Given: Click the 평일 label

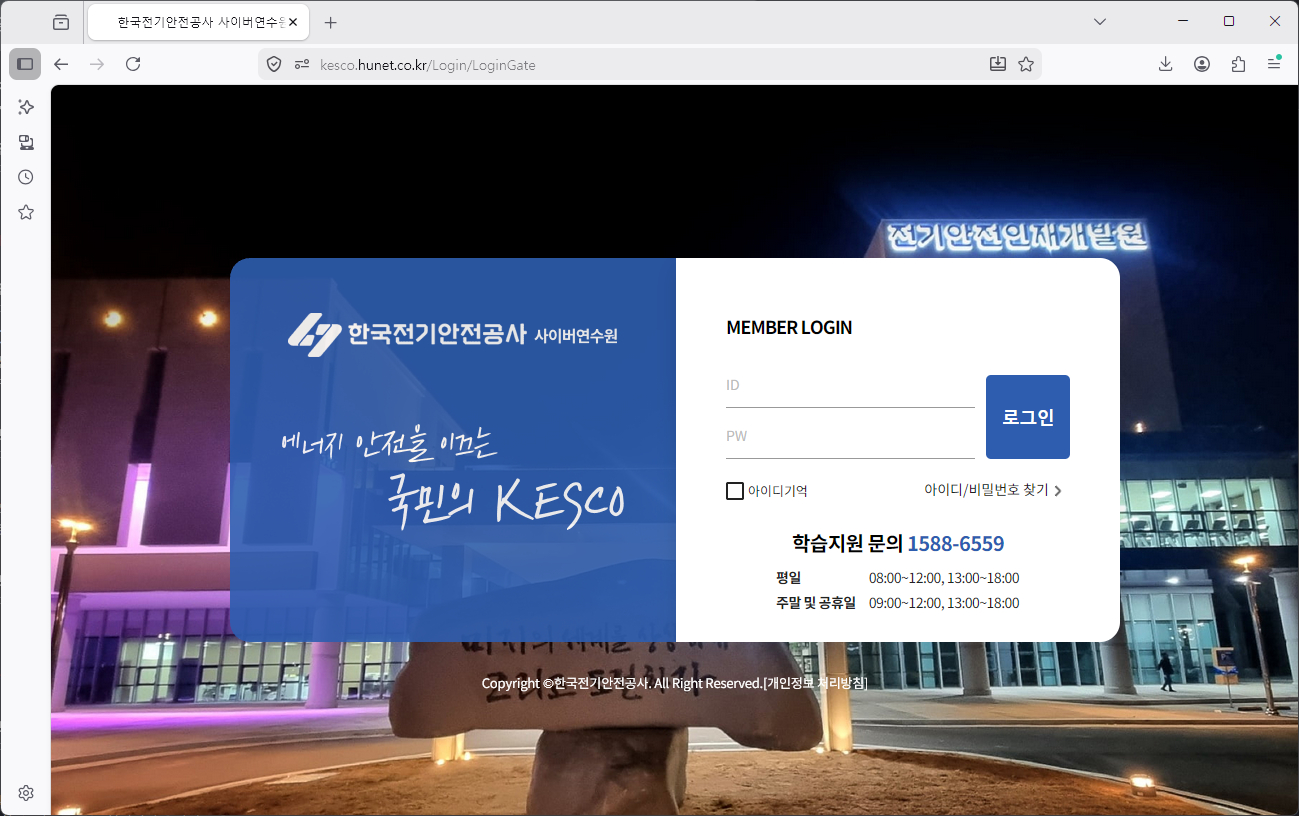Looking at the screenshot, I should pyautogui.click(x=788, y=578).
